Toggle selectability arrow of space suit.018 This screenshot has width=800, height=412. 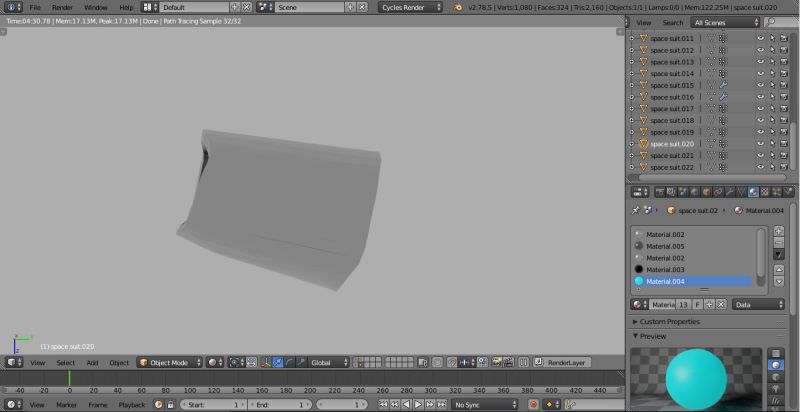click(772, 120)
